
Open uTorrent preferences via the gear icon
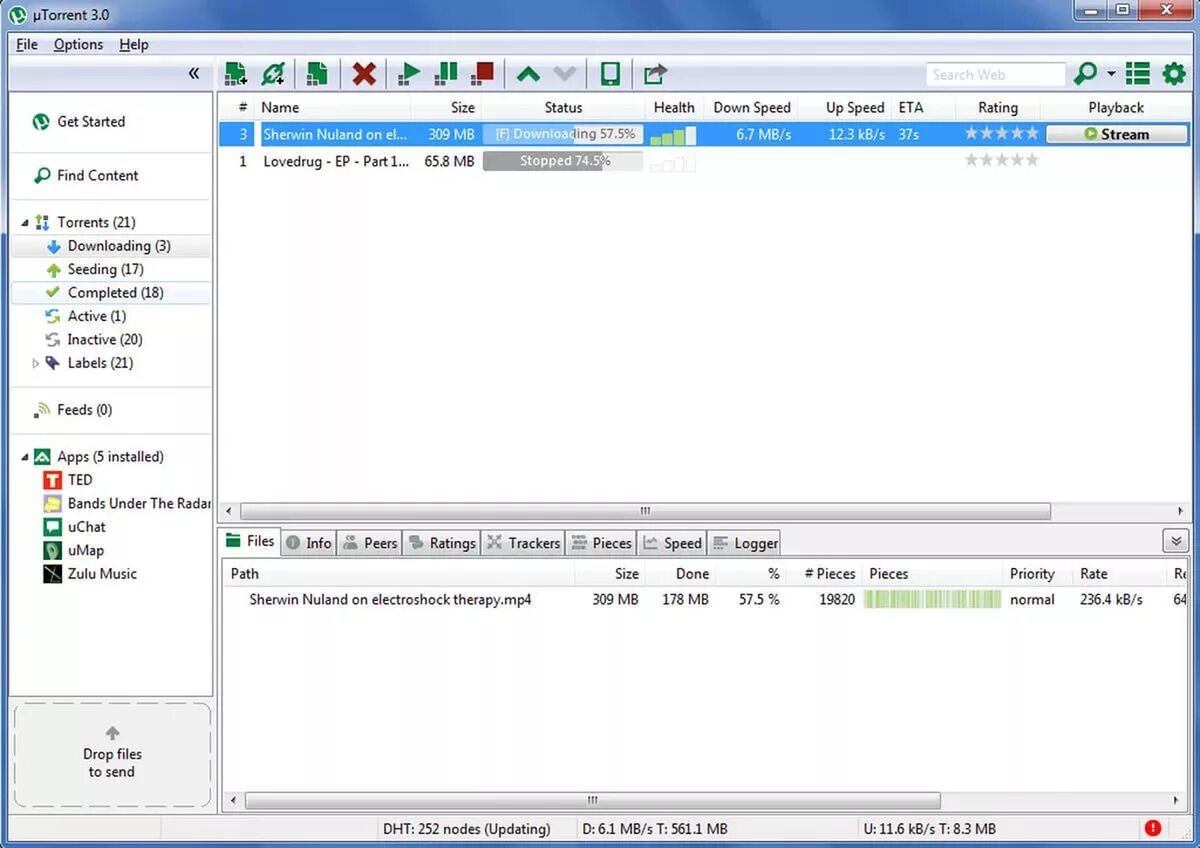(1172, 73)
